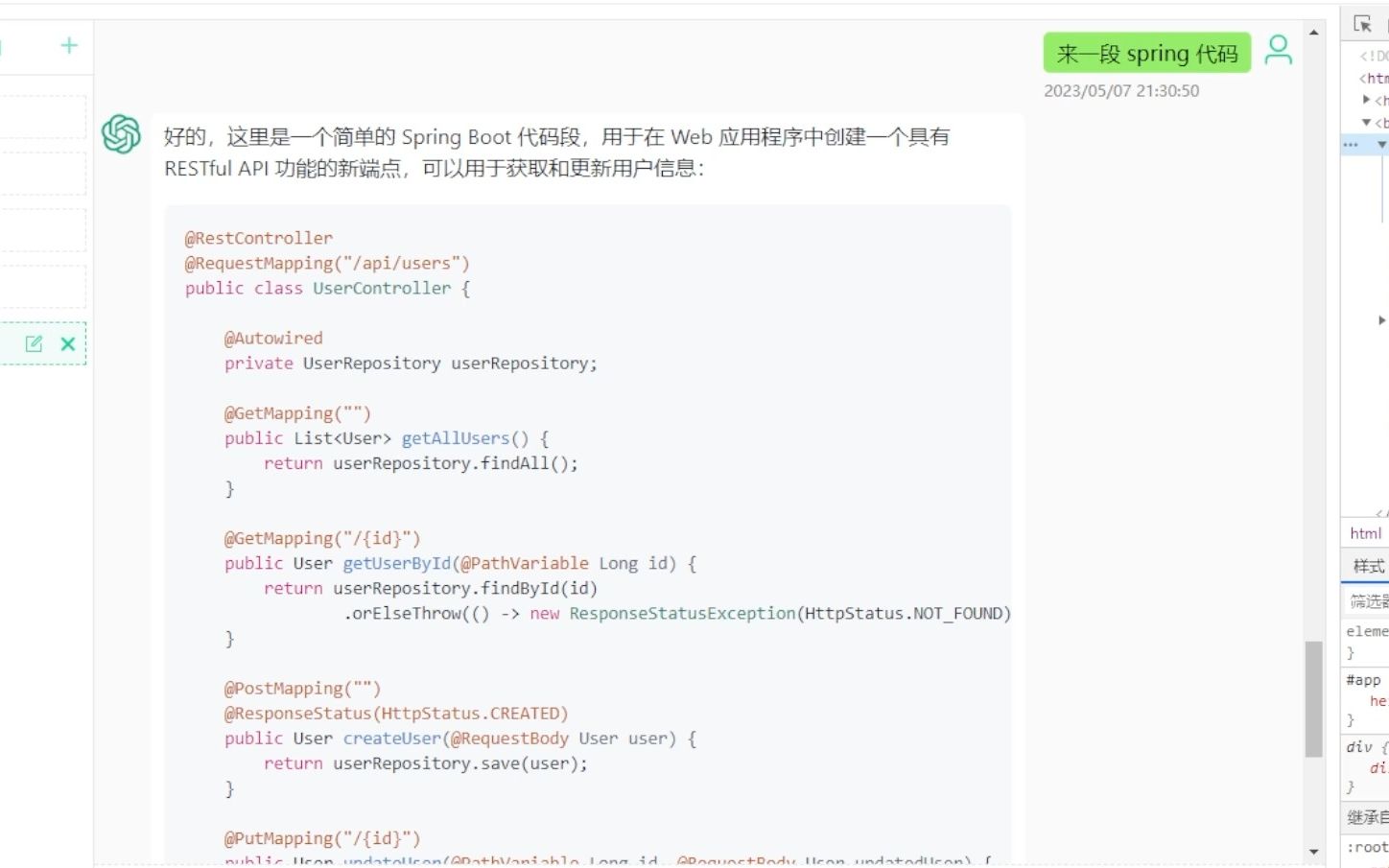Click the getUserById method signature
Viewport: 1389px width, 868px height.
460,563
